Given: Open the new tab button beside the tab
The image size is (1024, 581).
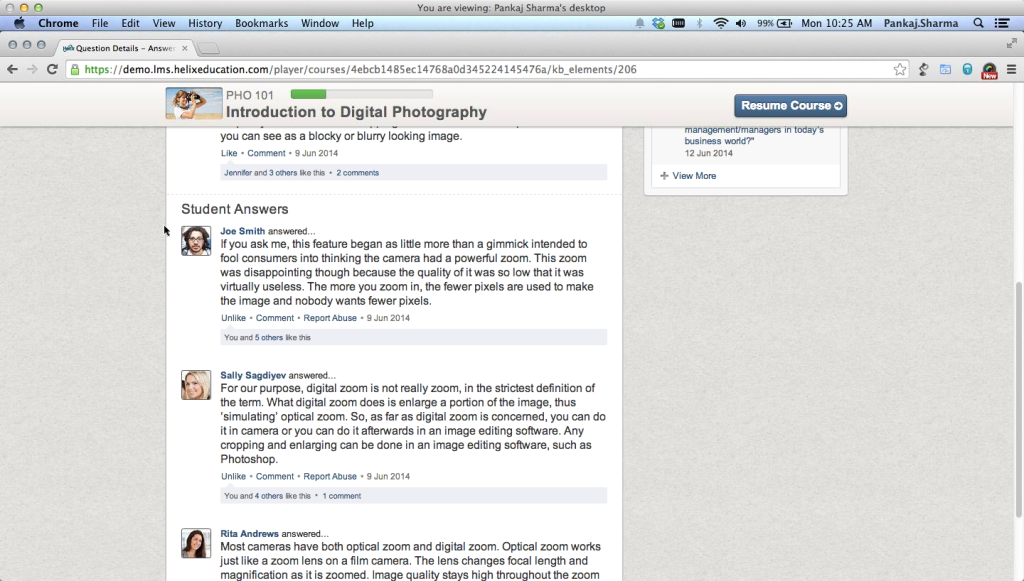Looking at the screenshot, I should (x=208, y=48).
